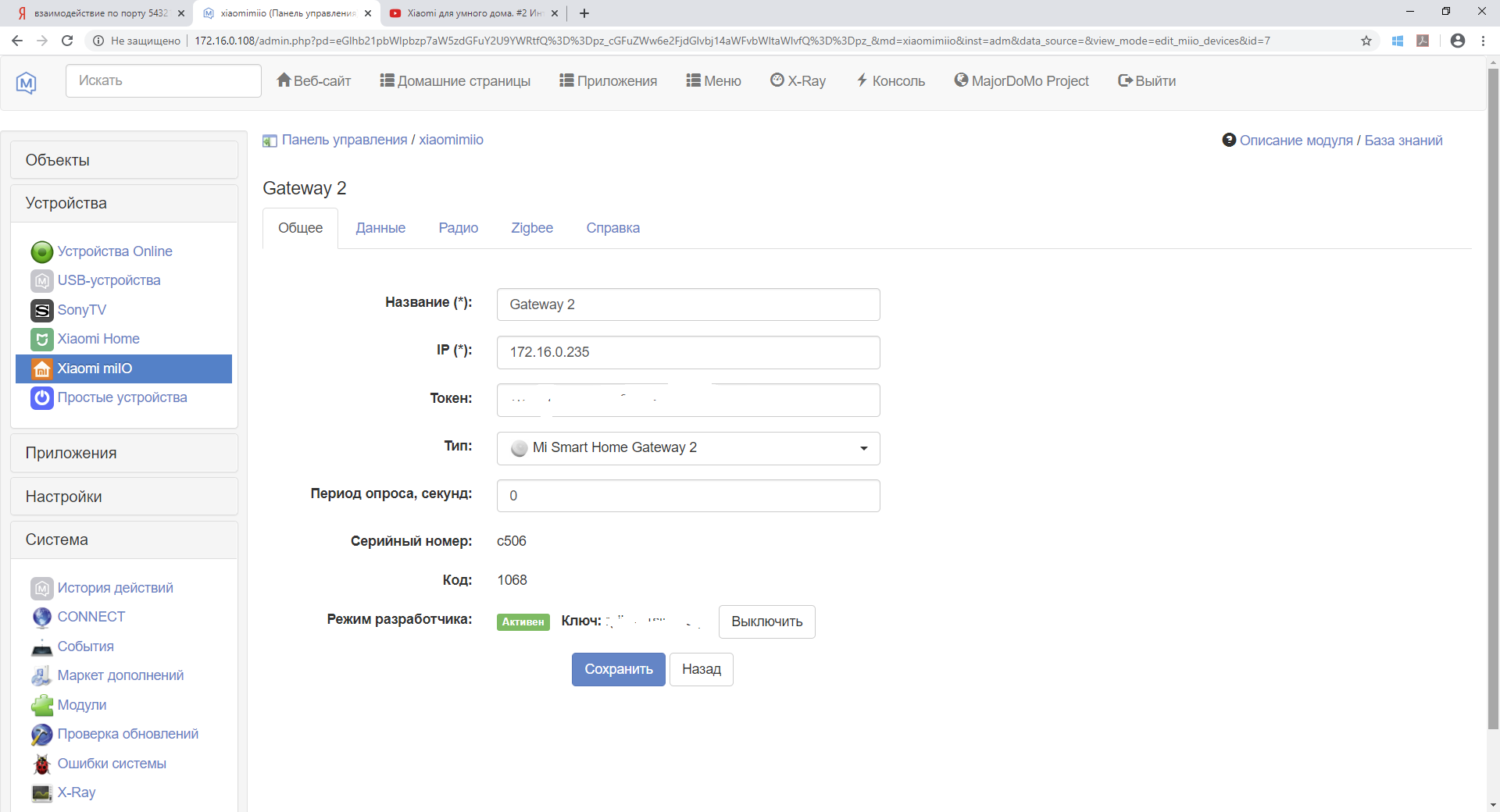Screen dimensions: 1500x812
Task: Open the База знаний link
Action: [1403, 141]
